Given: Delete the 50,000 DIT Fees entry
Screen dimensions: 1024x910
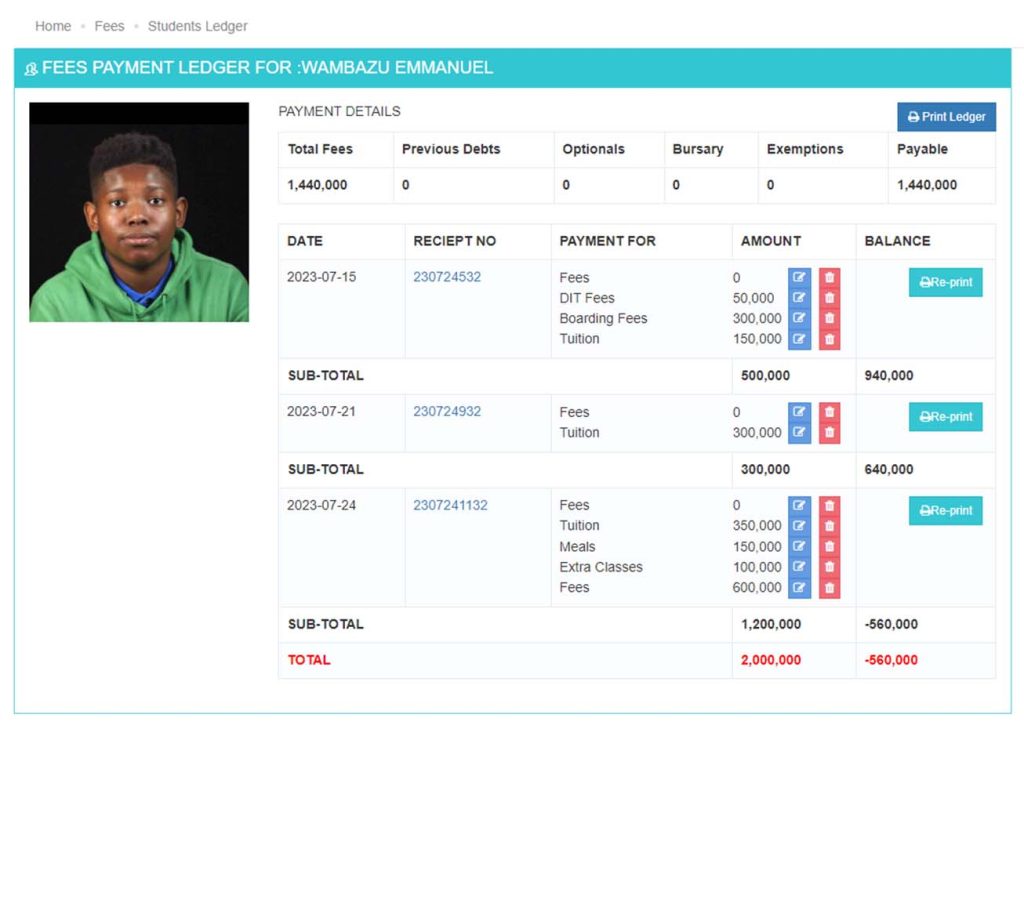Looking at the screenshot, I should coord(830,297).
